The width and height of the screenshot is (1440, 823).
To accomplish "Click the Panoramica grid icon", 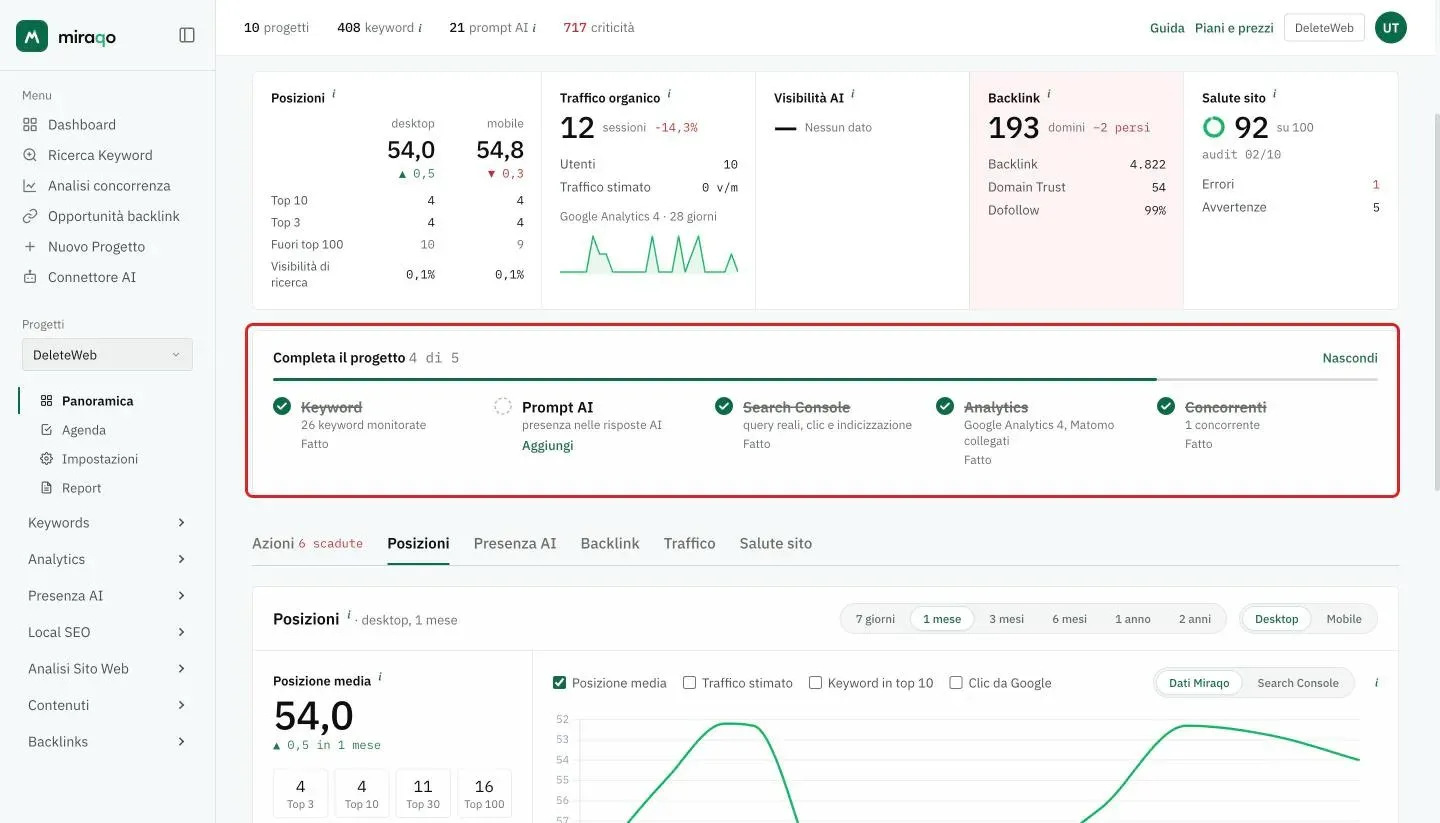I will click(x=46, y=401).
